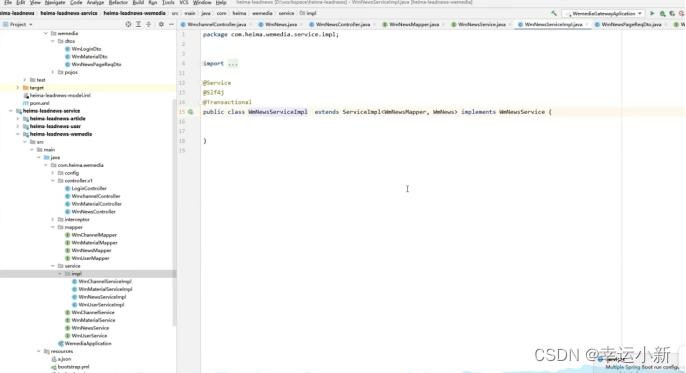Image resolution: width=686 pixels, height=373 pixels.
Task: Click the Collapse All icon in Project panel
Action: click(149, 24)
